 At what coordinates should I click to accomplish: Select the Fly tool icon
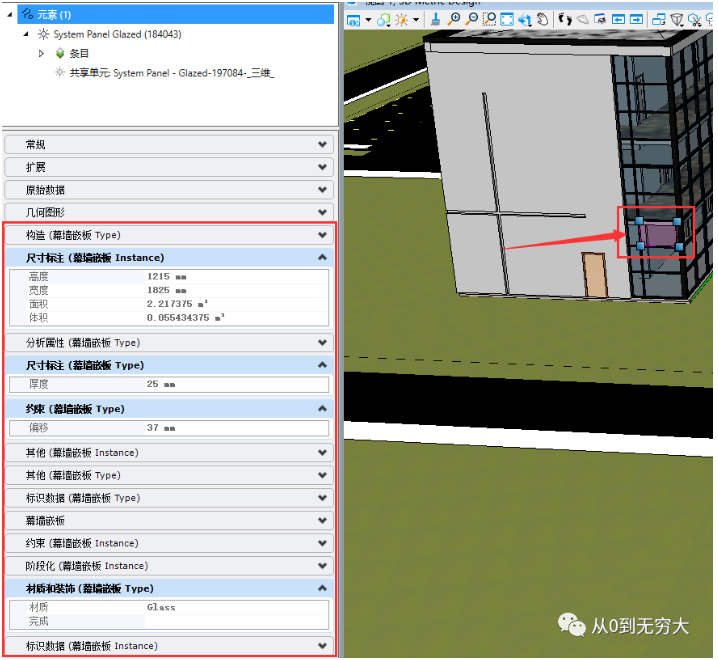pyautogui.click(x=582, y=19)
